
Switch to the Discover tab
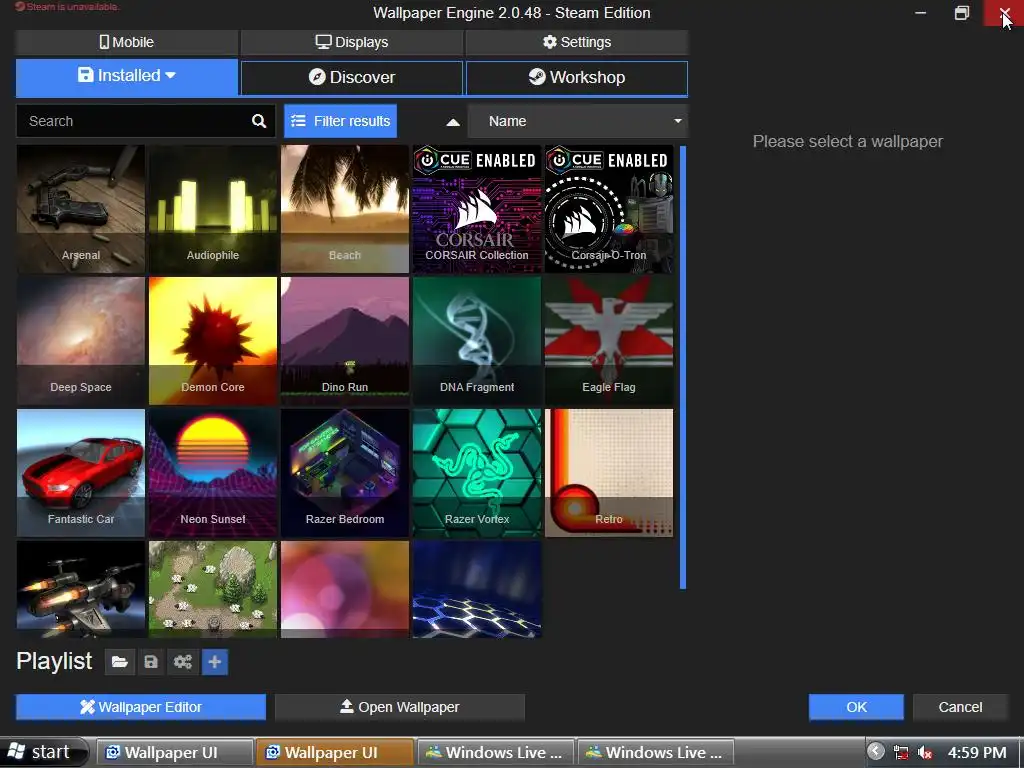352,78
